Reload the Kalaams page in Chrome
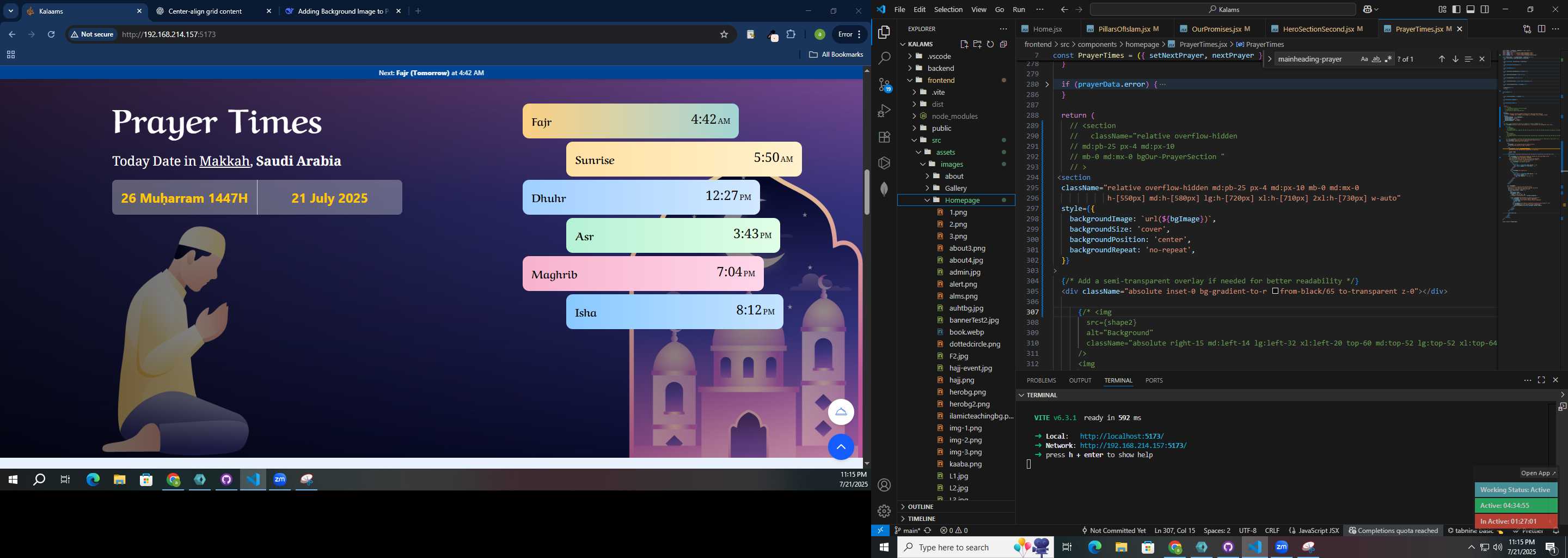Screen dimensions: 1568x558 point(51,35)
